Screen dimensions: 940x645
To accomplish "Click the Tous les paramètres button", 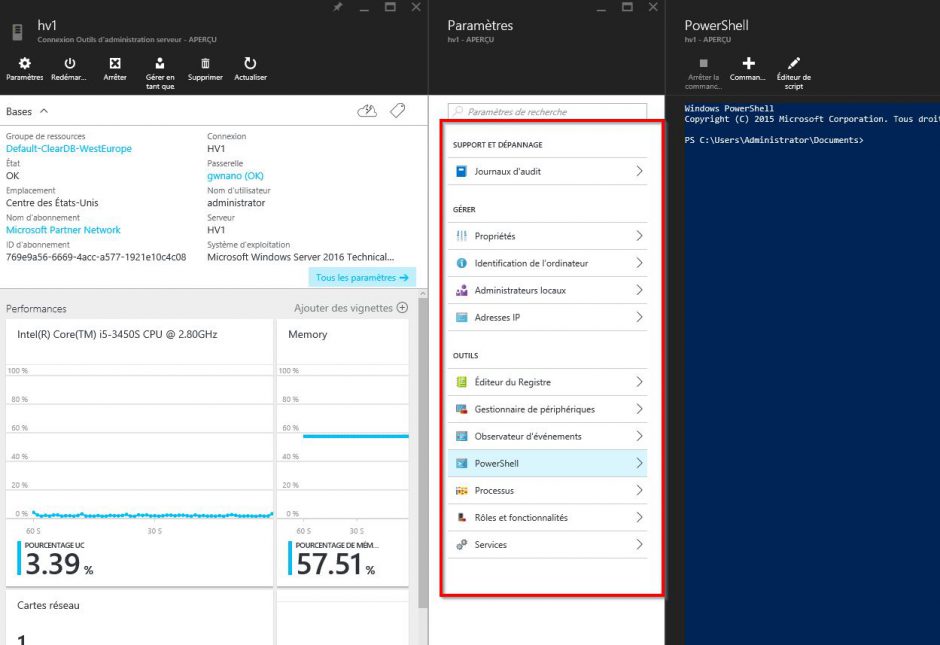I will click(362, 278).
